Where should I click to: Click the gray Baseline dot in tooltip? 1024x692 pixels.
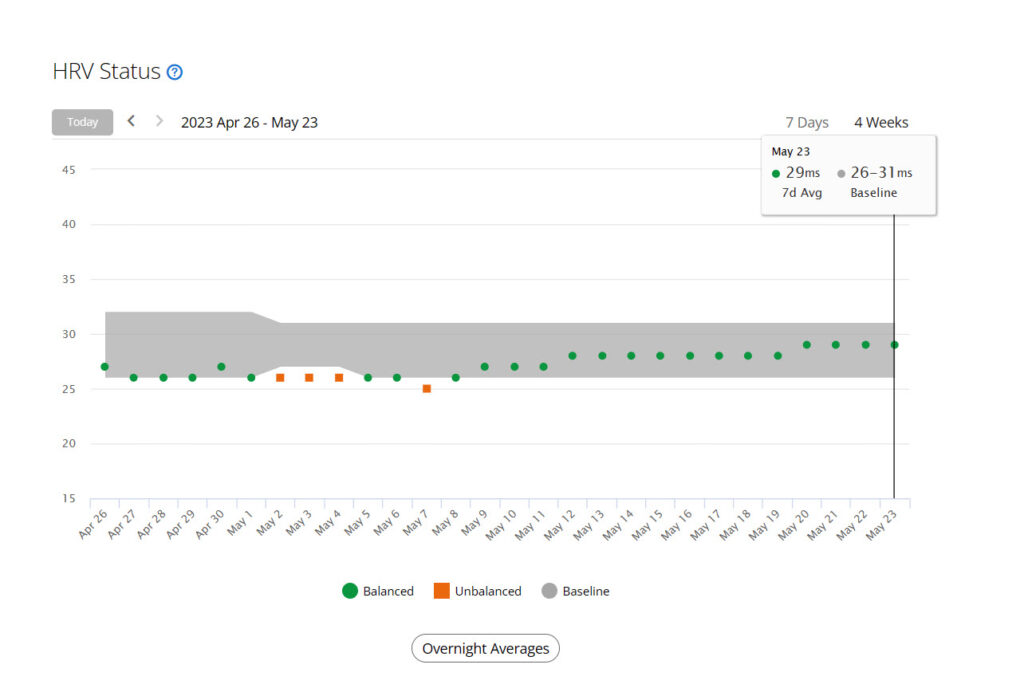(840, 172)
